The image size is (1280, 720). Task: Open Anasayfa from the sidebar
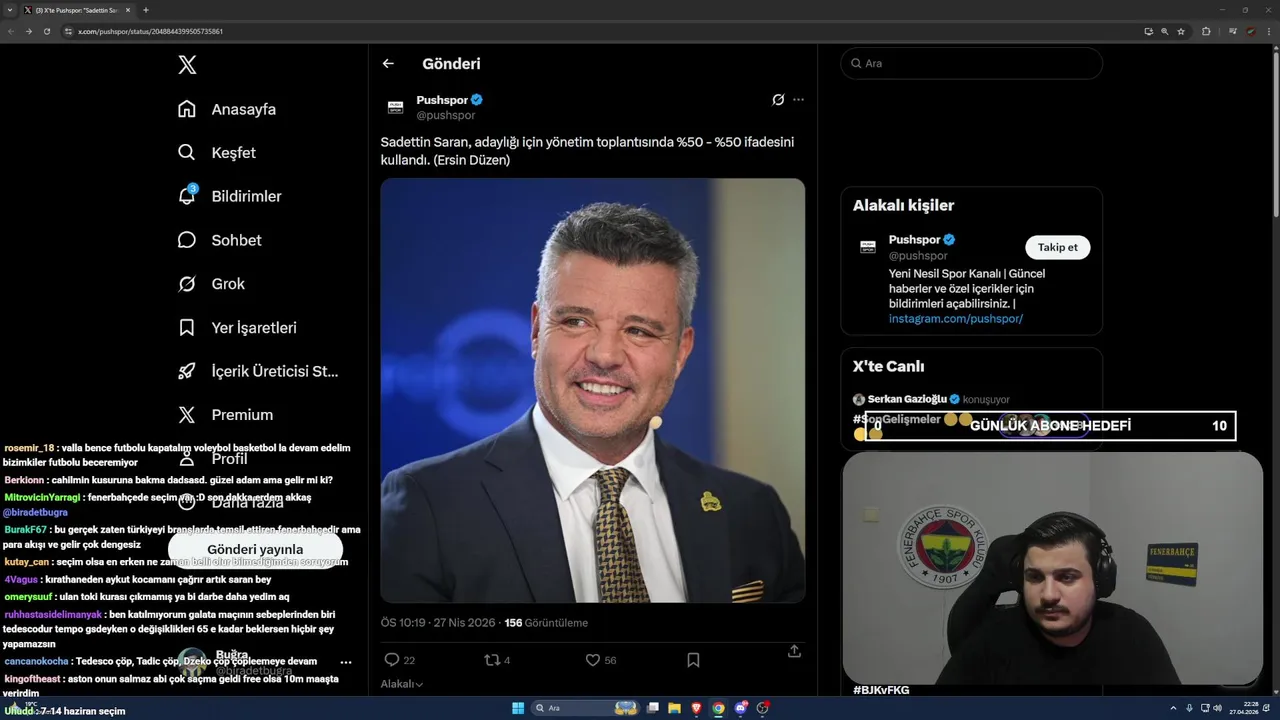226,109
